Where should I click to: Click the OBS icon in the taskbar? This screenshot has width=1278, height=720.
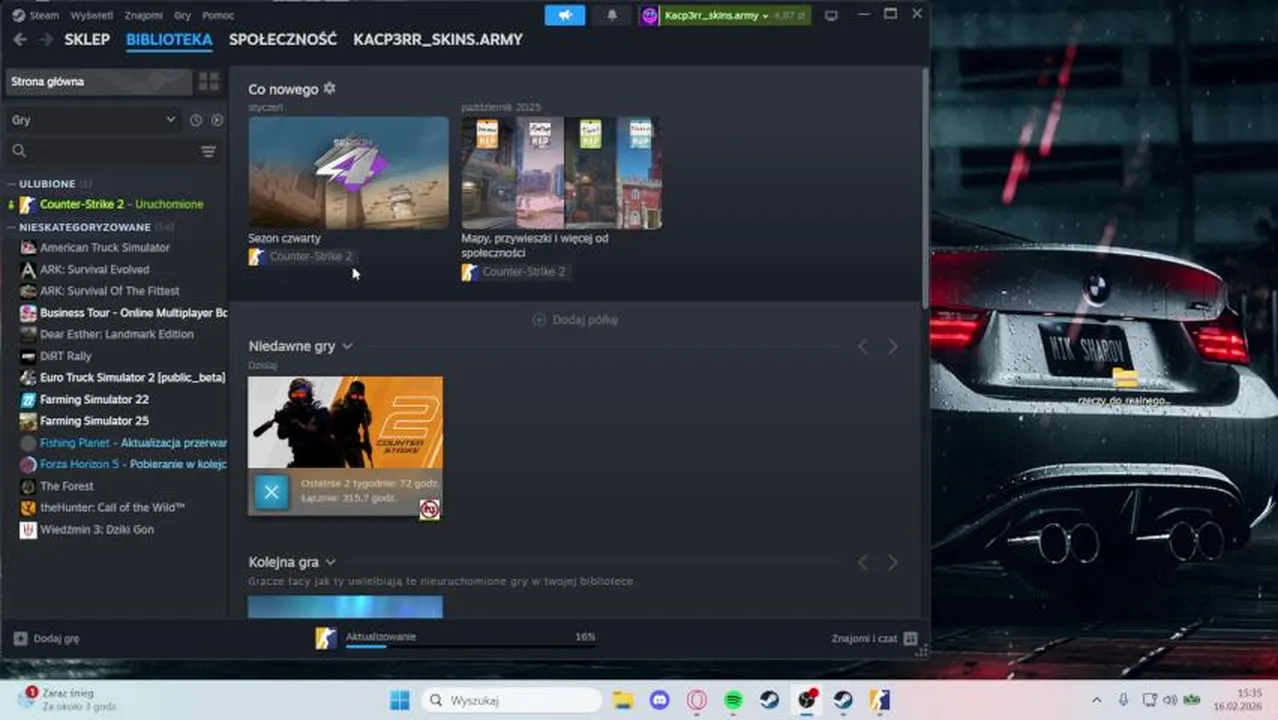[806, 700]
